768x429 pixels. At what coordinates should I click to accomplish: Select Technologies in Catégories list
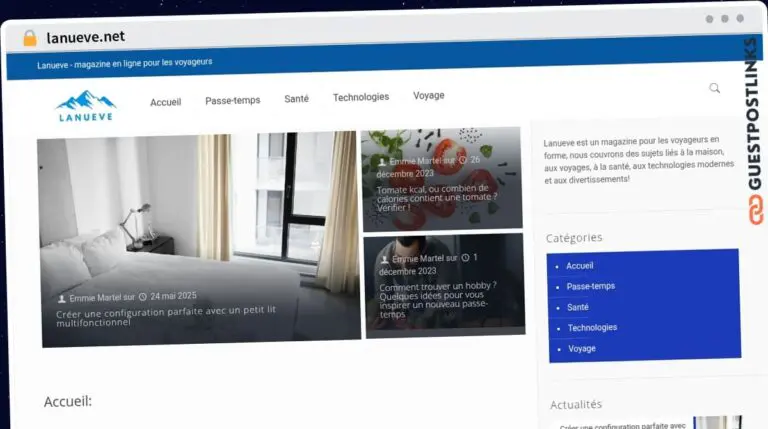[592, 327]
